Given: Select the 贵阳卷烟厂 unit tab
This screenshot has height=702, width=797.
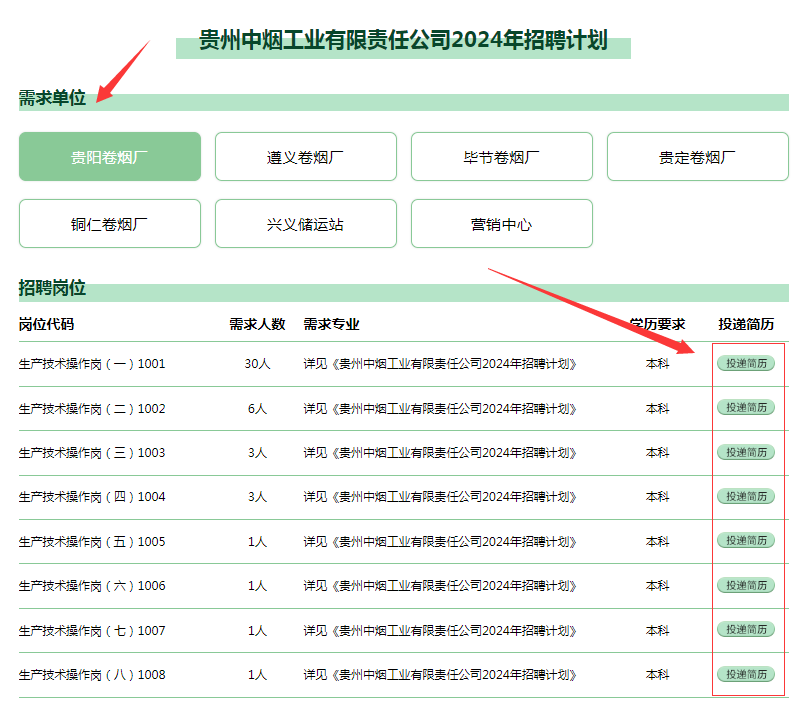Looking at the screenshot, I should tap(110, 157).
